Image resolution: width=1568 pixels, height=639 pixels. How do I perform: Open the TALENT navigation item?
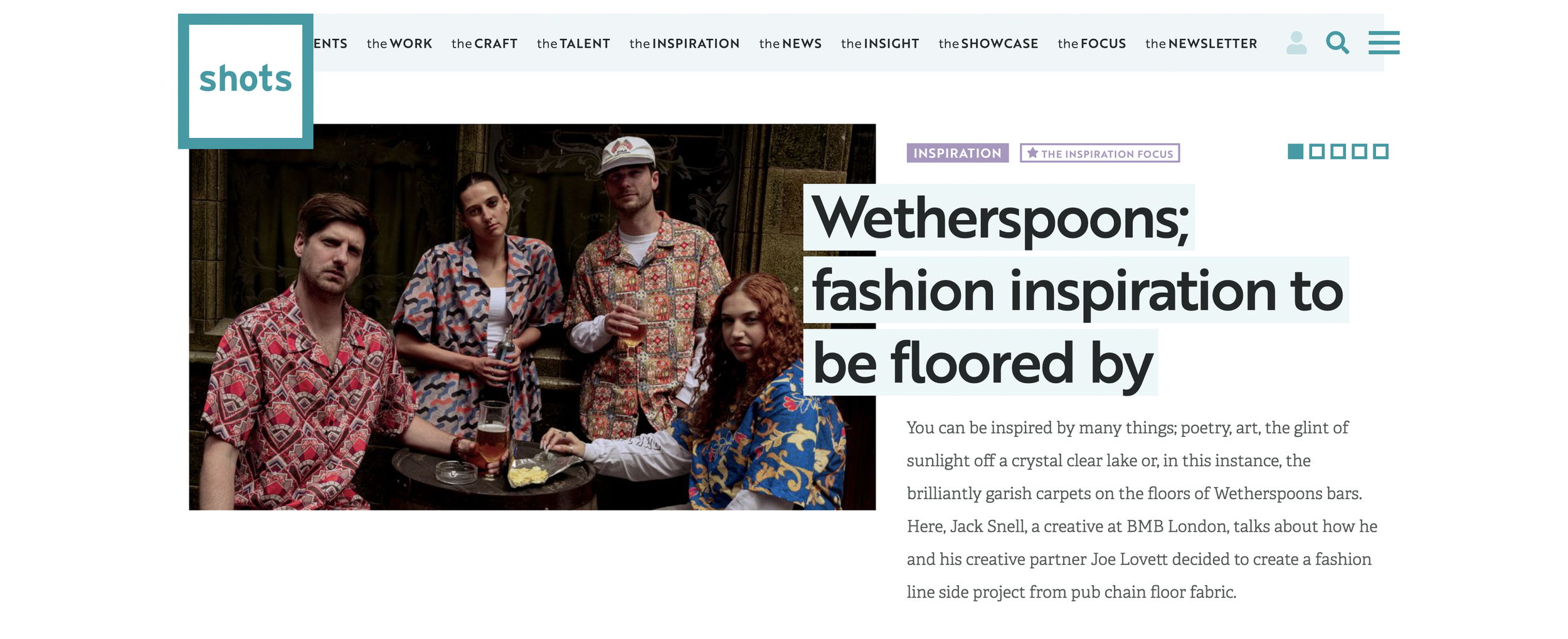click(573, 43)
